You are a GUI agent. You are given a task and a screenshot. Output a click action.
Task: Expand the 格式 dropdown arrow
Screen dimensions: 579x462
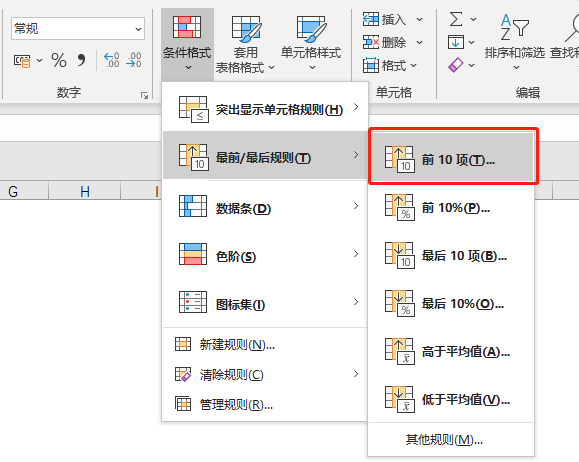pyautogui.click(x=414, y=66)
